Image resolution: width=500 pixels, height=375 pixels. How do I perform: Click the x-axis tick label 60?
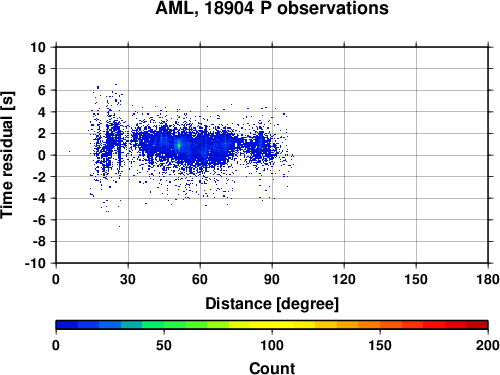click(x=200, y=279)
